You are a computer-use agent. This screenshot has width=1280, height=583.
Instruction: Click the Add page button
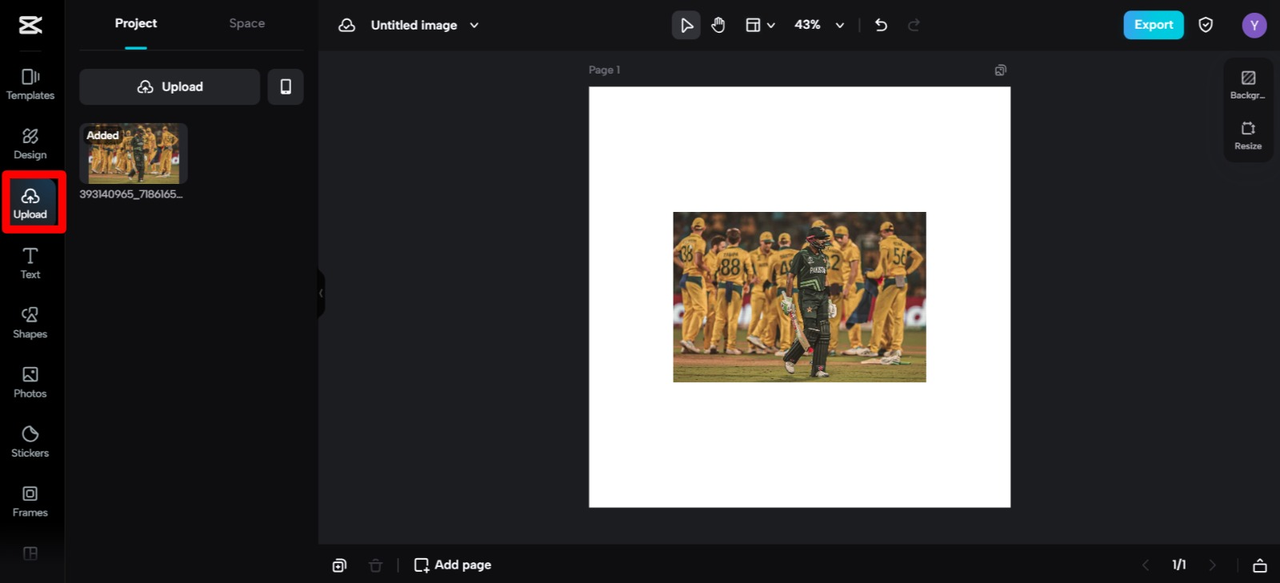[453, 565]
